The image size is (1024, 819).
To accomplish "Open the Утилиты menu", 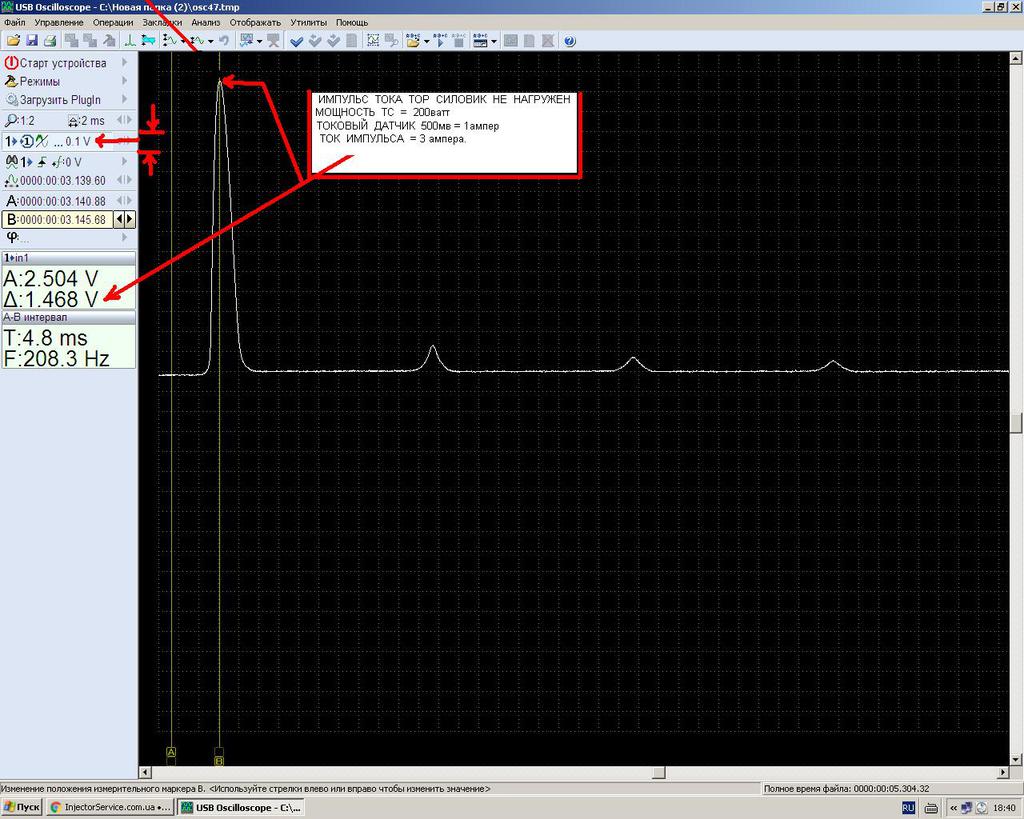I will pos(308,22).
